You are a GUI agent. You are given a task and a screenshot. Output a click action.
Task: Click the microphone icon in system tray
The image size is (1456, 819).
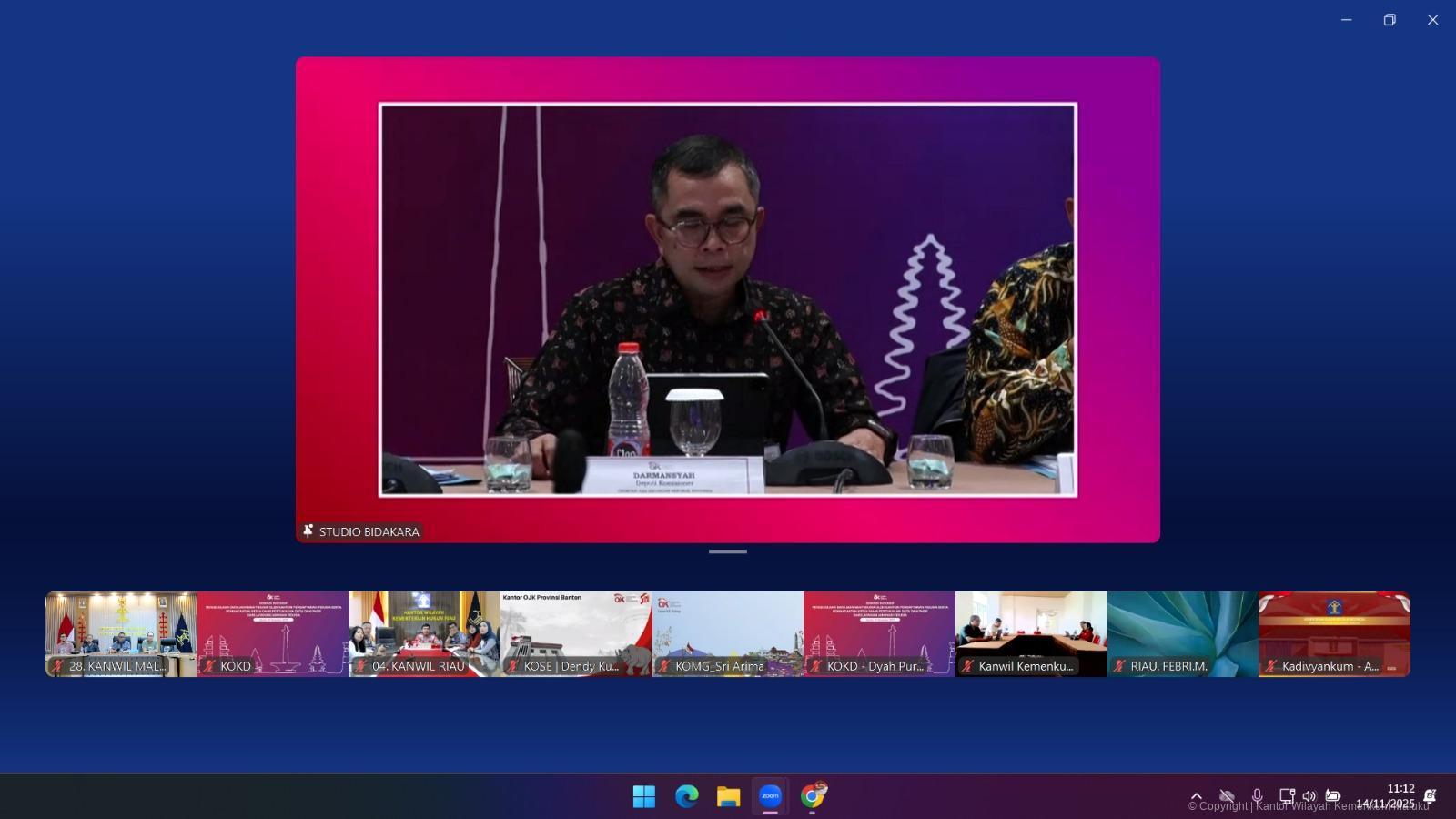click(1257, 796)
